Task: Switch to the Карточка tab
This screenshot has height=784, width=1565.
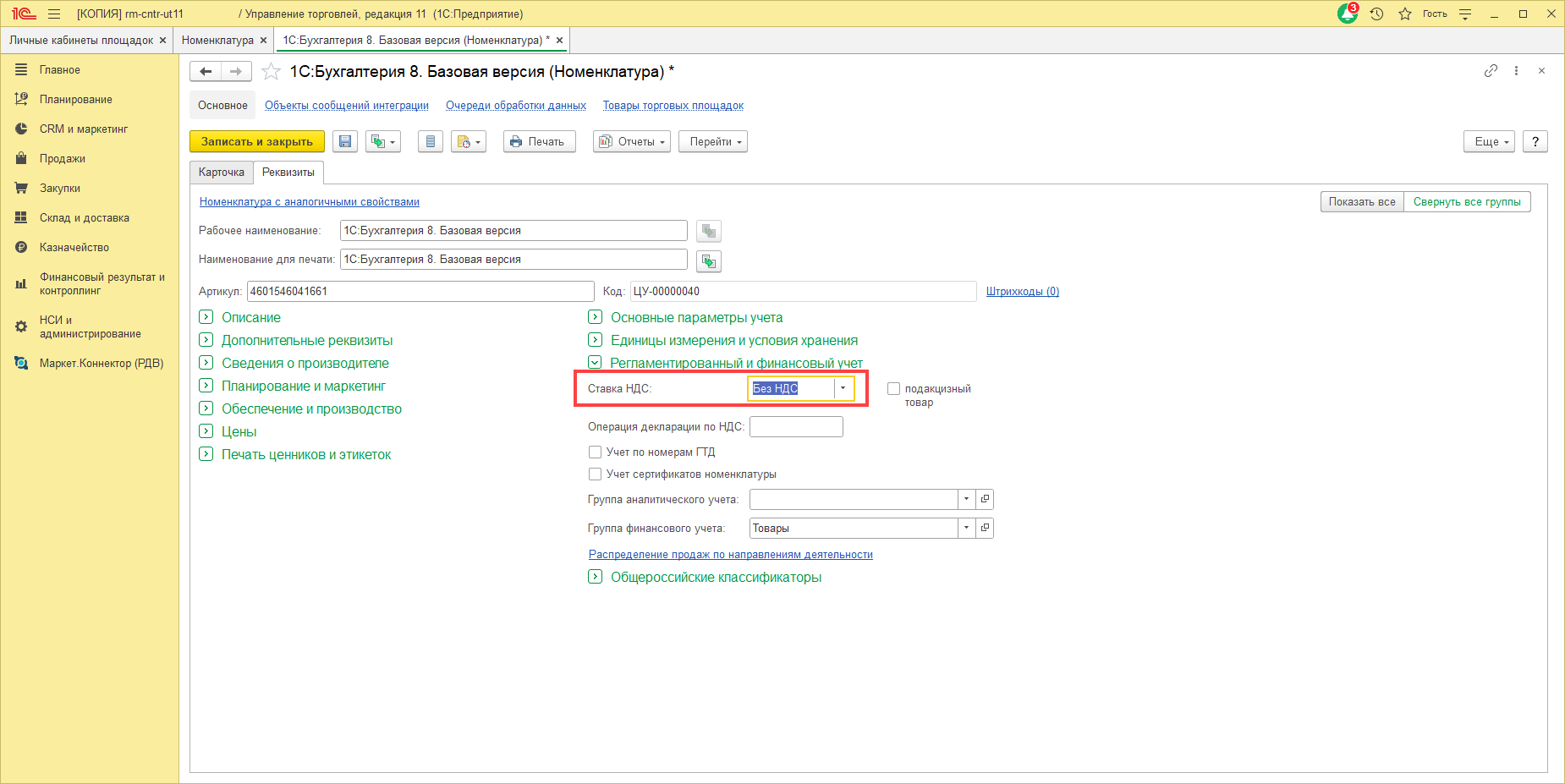Action: (x=222, y=173)
